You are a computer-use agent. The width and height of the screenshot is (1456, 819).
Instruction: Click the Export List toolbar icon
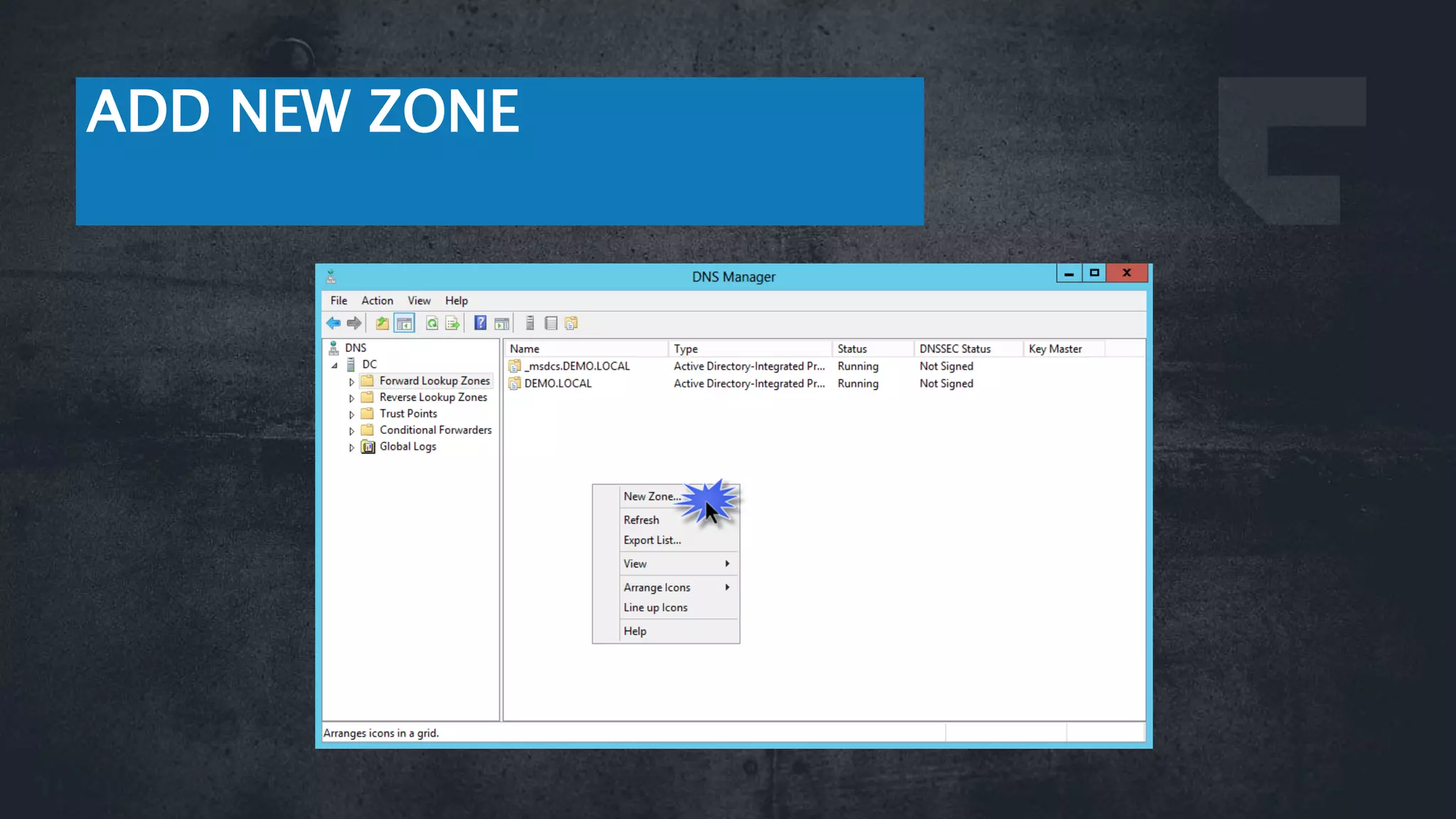(453, 323)
